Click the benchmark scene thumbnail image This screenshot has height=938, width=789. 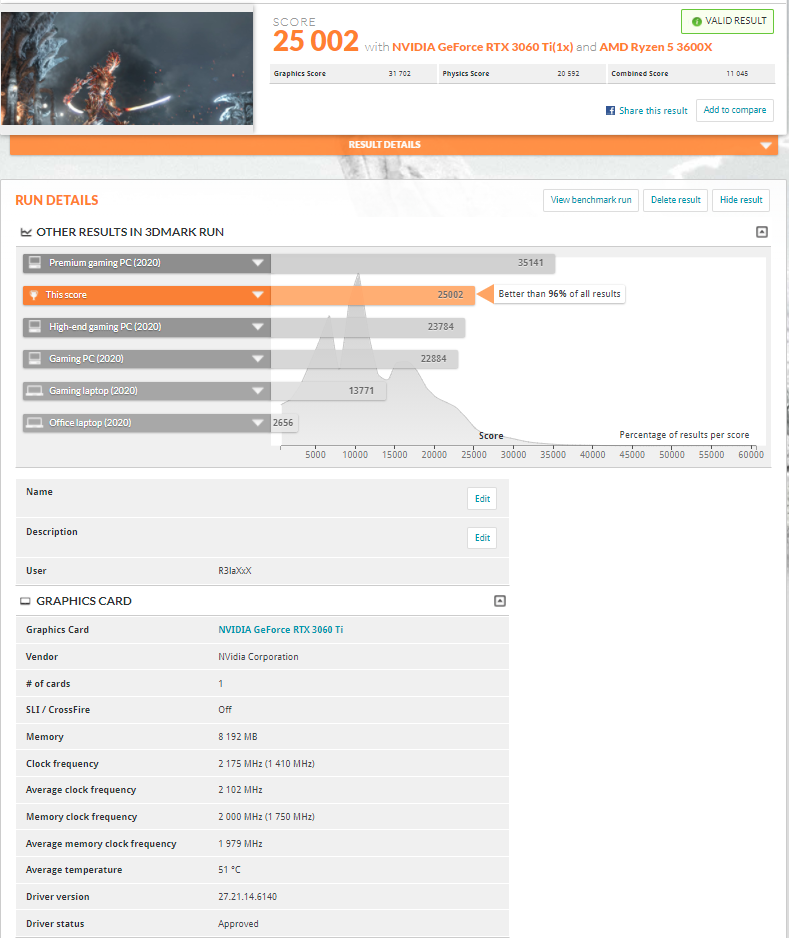point(127,68)
